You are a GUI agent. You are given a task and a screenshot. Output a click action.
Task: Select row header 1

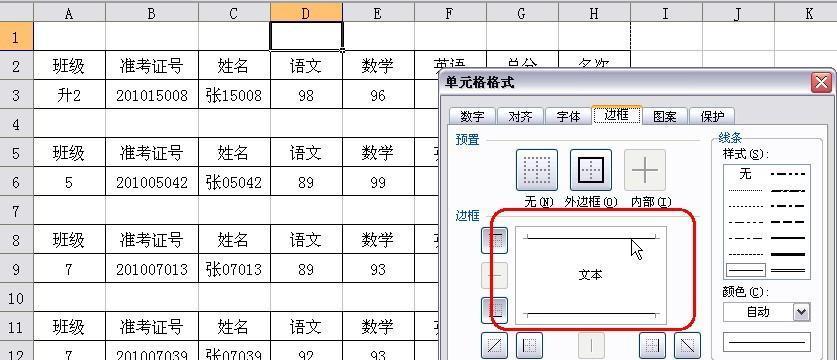[16, 37]
